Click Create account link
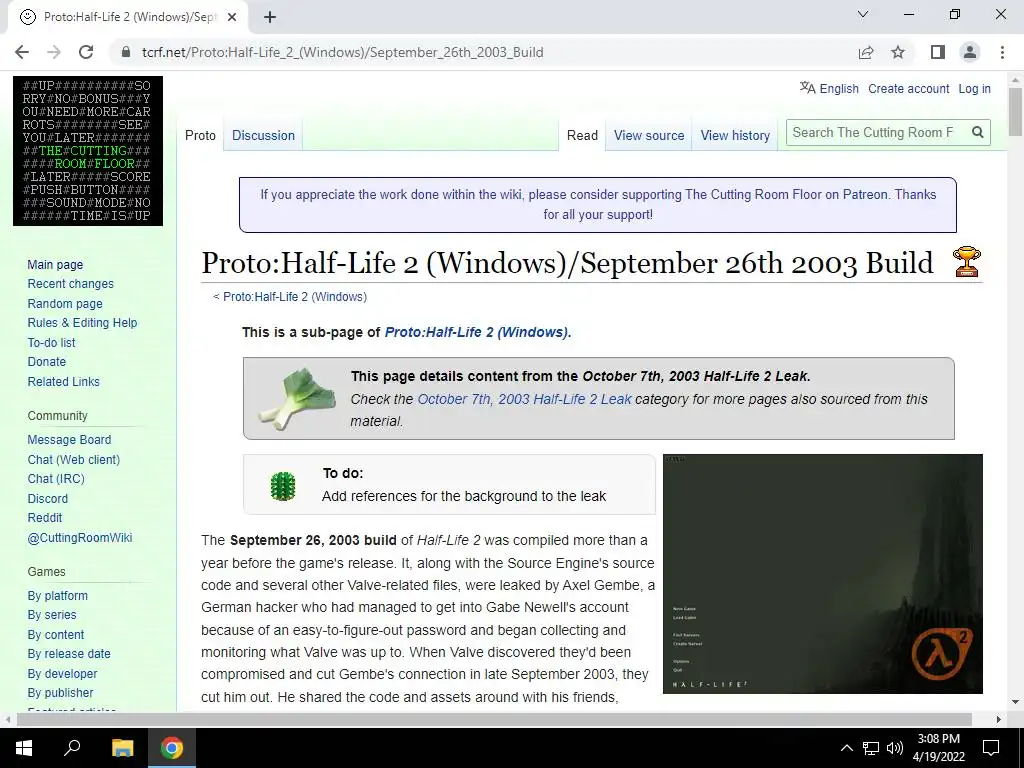Viewport: 1024px width, 768px height. (908, 89)
